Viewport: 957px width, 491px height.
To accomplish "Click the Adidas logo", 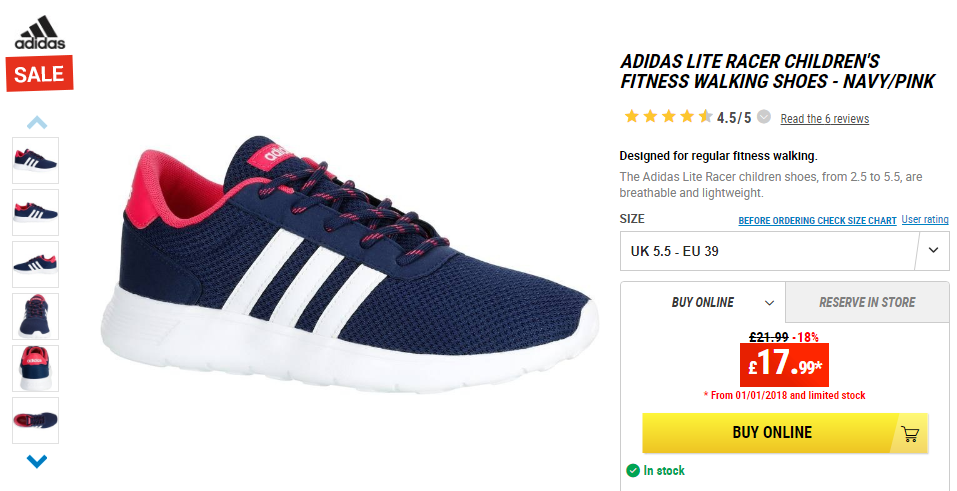I will click(40, 32).
